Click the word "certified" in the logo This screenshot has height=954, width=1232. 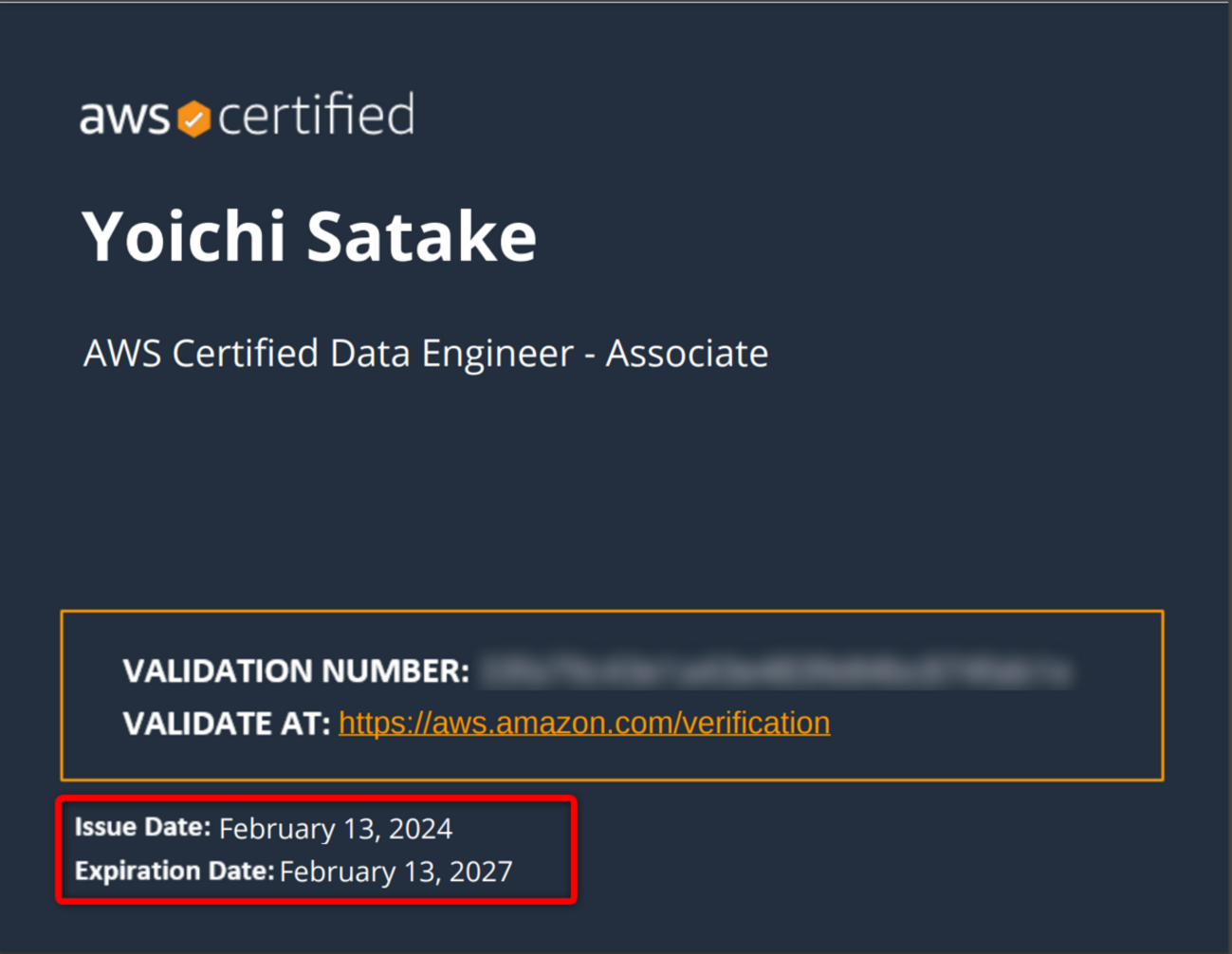[x=316, y=116]
